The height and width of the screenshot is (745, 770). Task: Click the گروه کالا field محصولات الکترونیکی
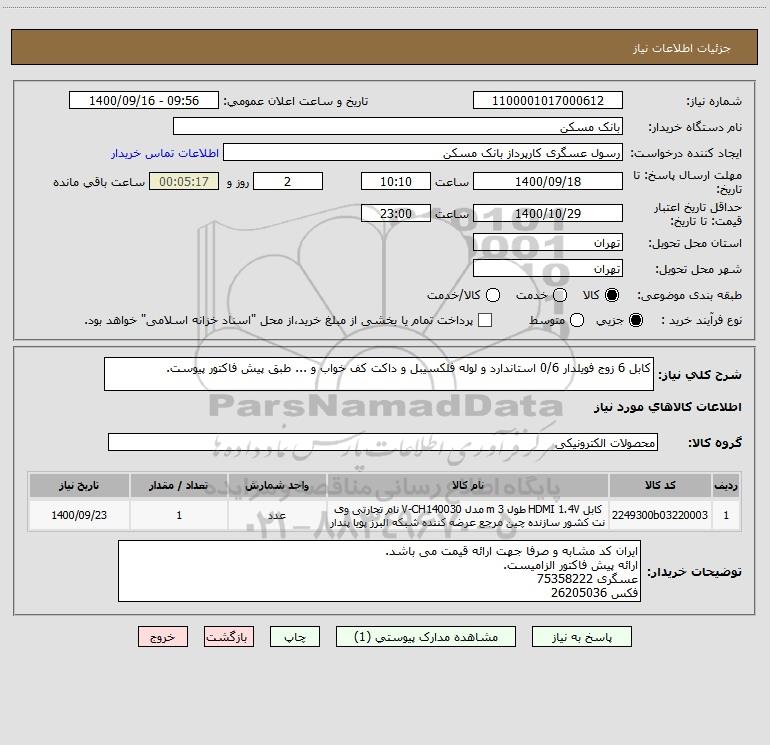[383, 442]
